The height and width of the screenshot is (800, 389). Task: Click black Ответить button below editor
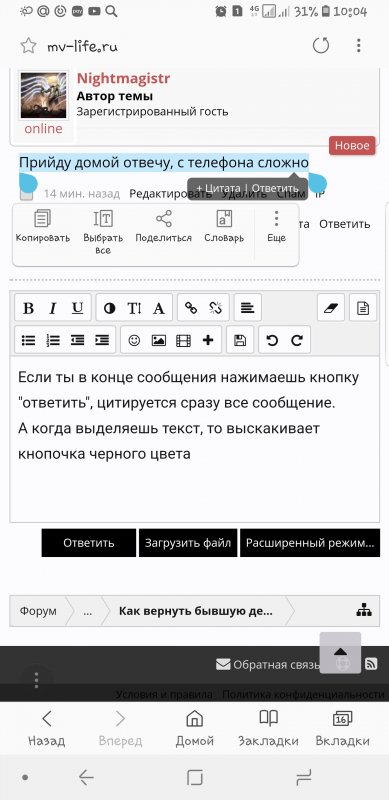point(89,543)
